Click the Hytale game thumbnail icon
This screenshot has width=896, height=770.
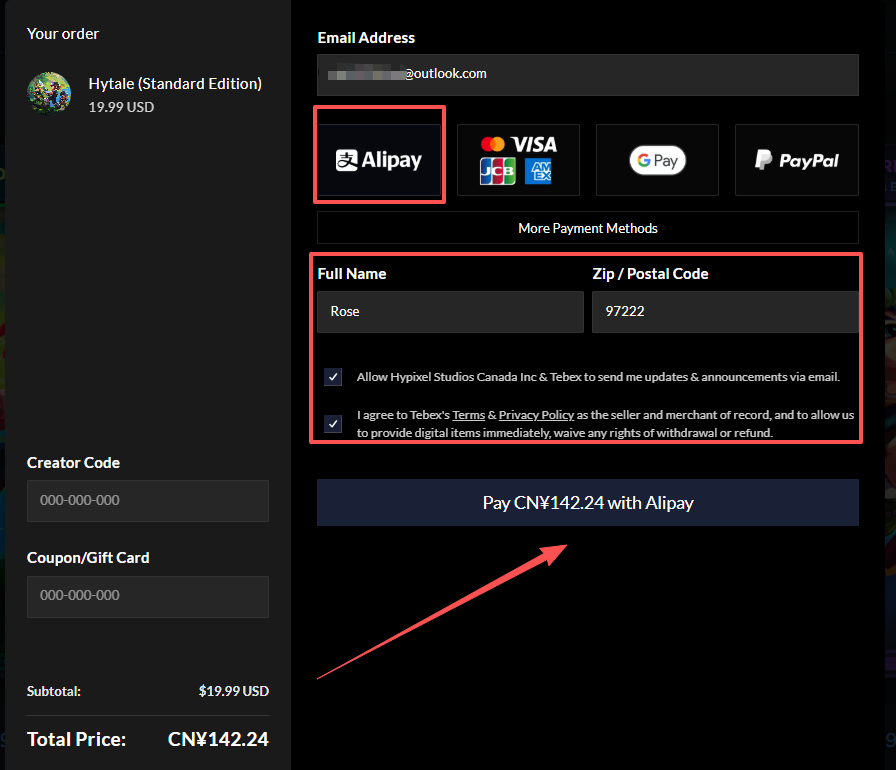[x=49, y=93]
